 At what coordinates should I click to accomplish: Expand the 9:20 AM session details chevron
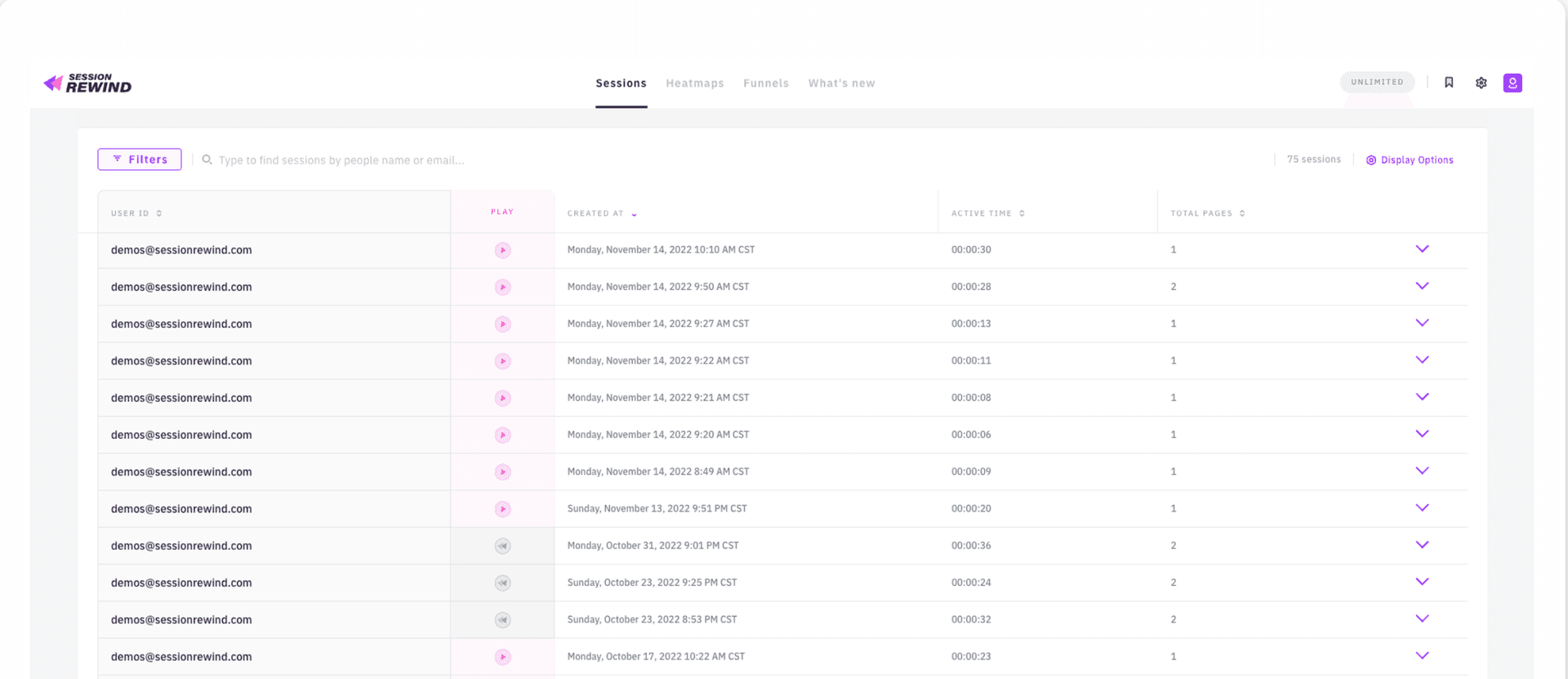click(x=1422, y=434)
